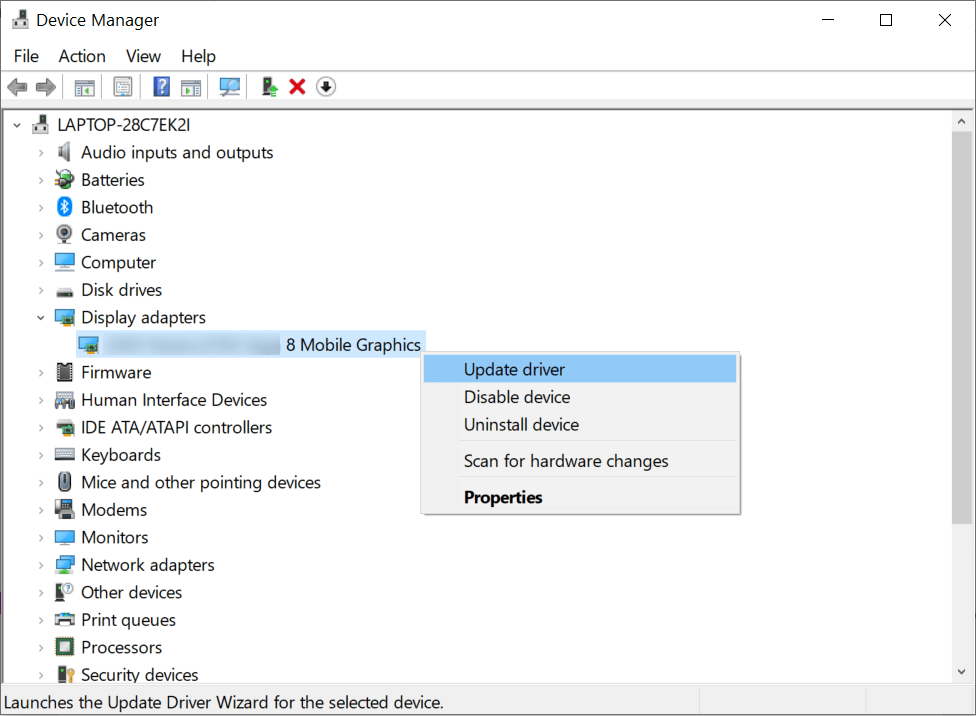The height and width of the screenshot is (716, 976).
Task: Open the File menu
Action: click(26, 56)
